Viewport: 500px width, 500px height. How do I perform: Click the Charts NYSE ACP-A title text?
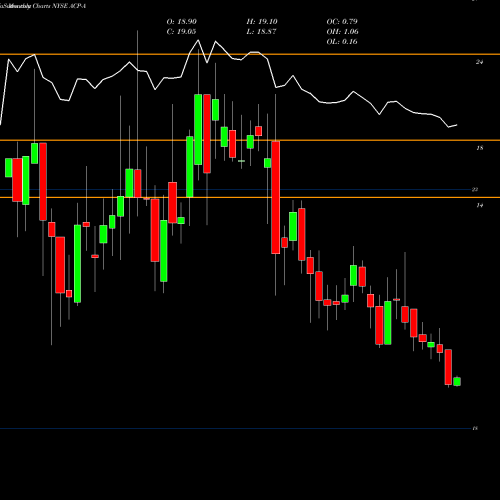59,6
